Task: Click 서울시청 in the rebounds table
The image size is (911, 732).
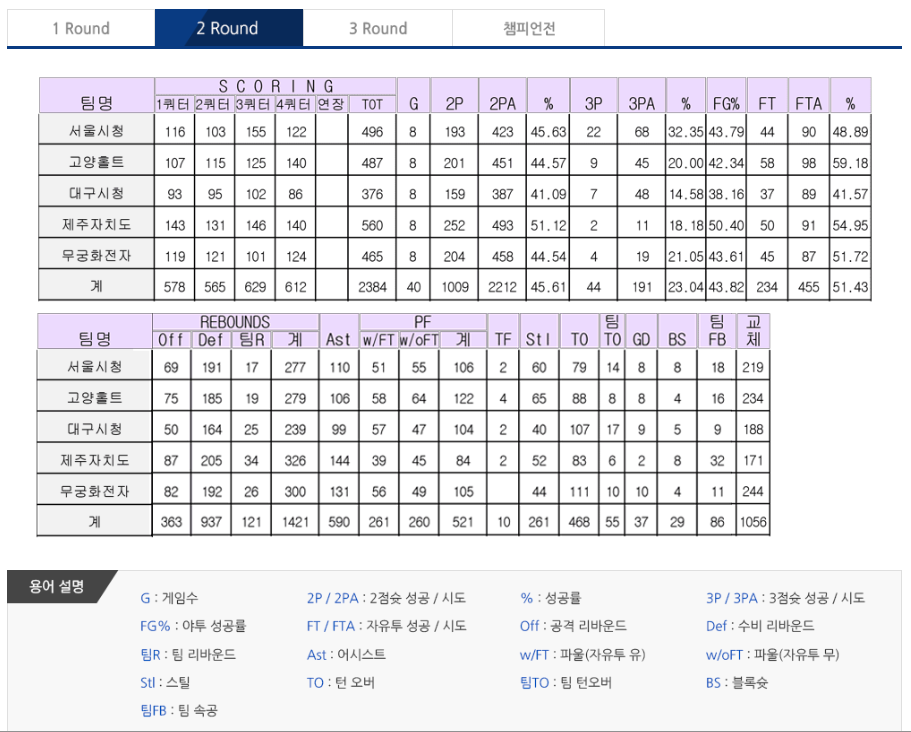Action: tap(95, 367)
